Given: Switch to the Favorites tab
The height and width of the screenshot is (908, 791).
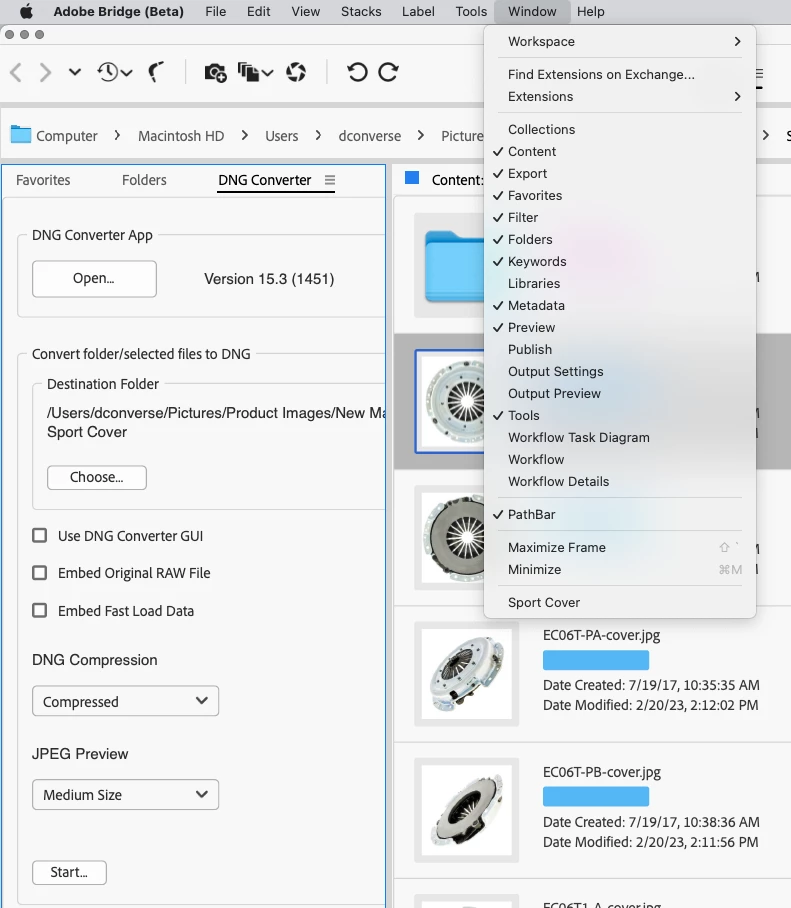Looking at the screenshot, I should [43, 180].
